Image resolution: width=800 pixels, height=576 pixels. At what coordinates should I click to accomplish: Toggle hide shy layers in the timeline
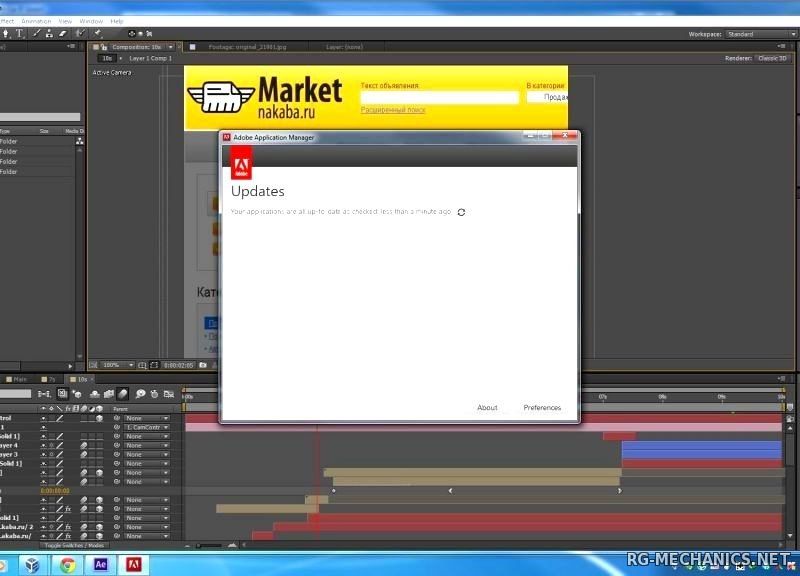(95, 394)
